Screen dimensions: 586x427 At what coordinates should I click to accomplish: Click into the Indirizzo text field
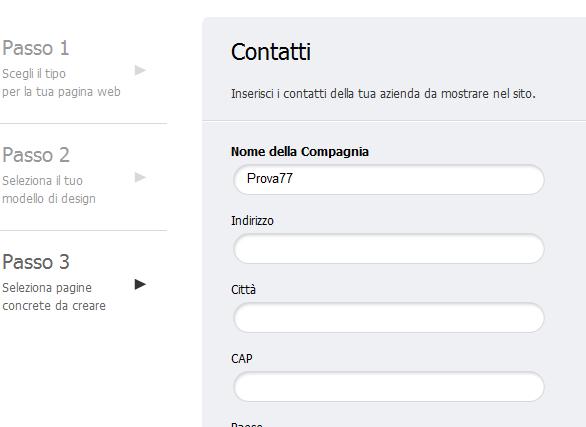pyautogui.click(x=389, y=249)
